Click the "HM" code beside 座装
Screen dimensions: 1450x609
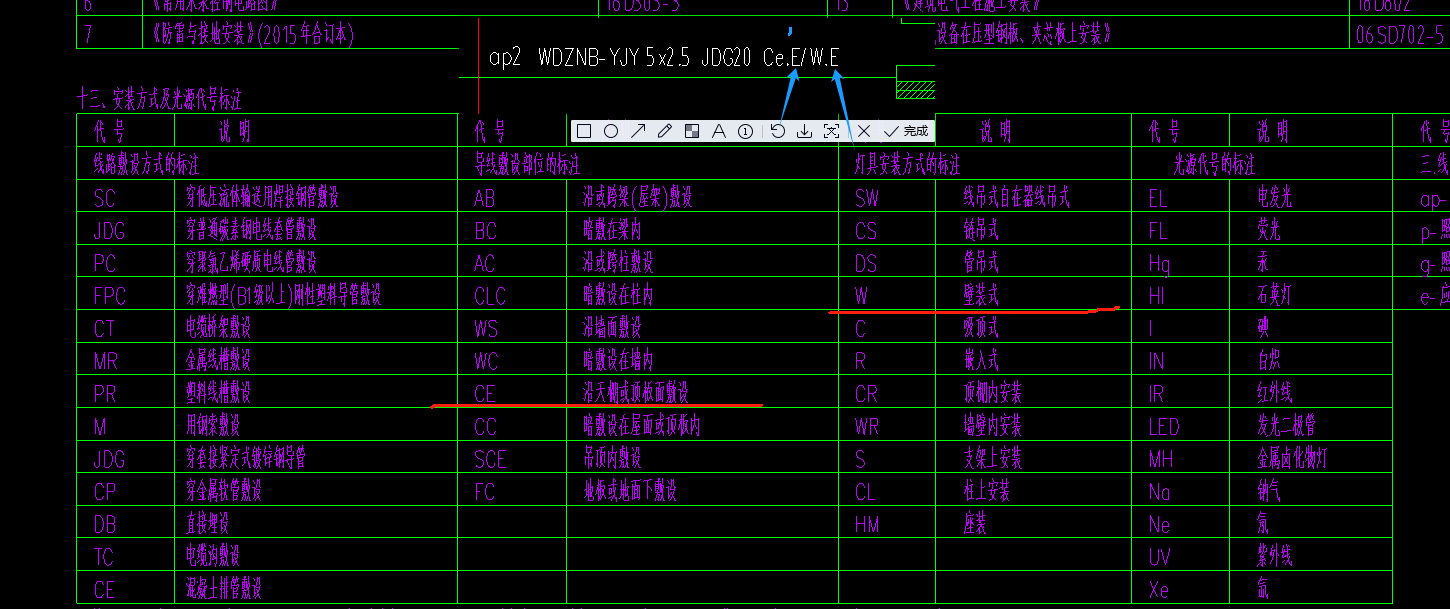click(x=867, y=524)
